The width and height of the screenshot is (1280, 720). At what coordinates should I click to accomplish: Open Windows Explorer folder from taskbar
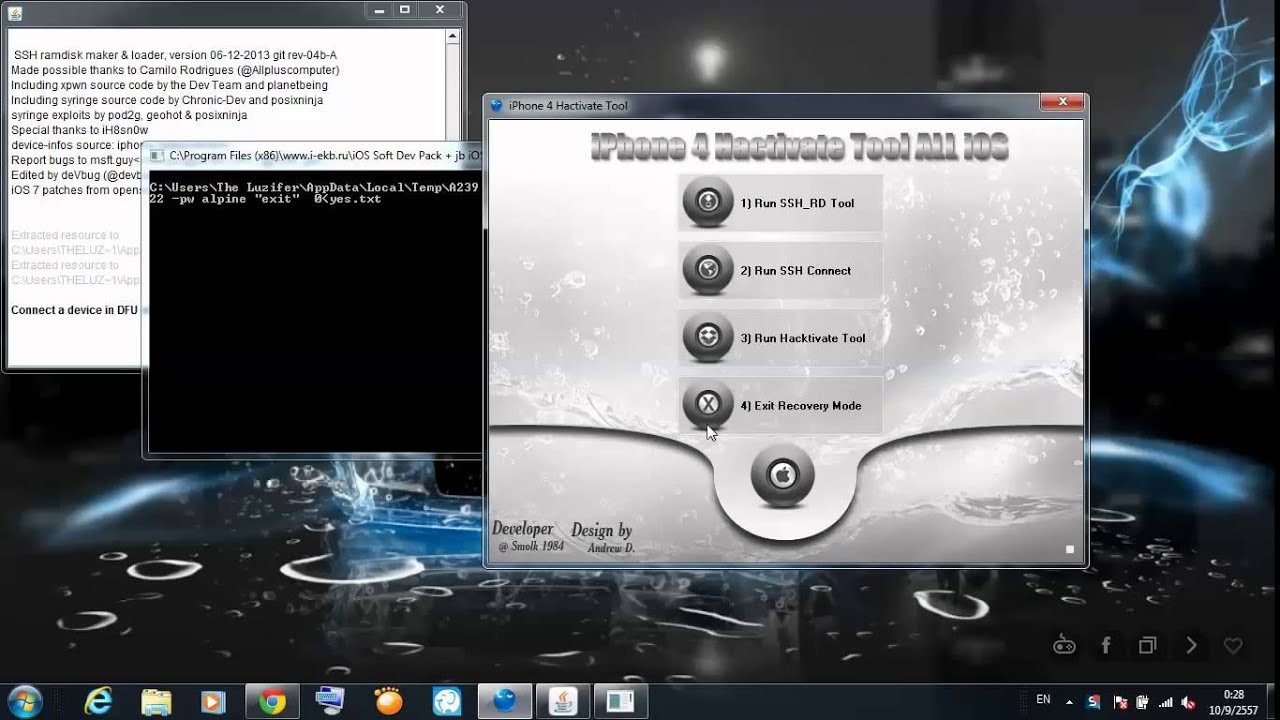pos(156,701)
